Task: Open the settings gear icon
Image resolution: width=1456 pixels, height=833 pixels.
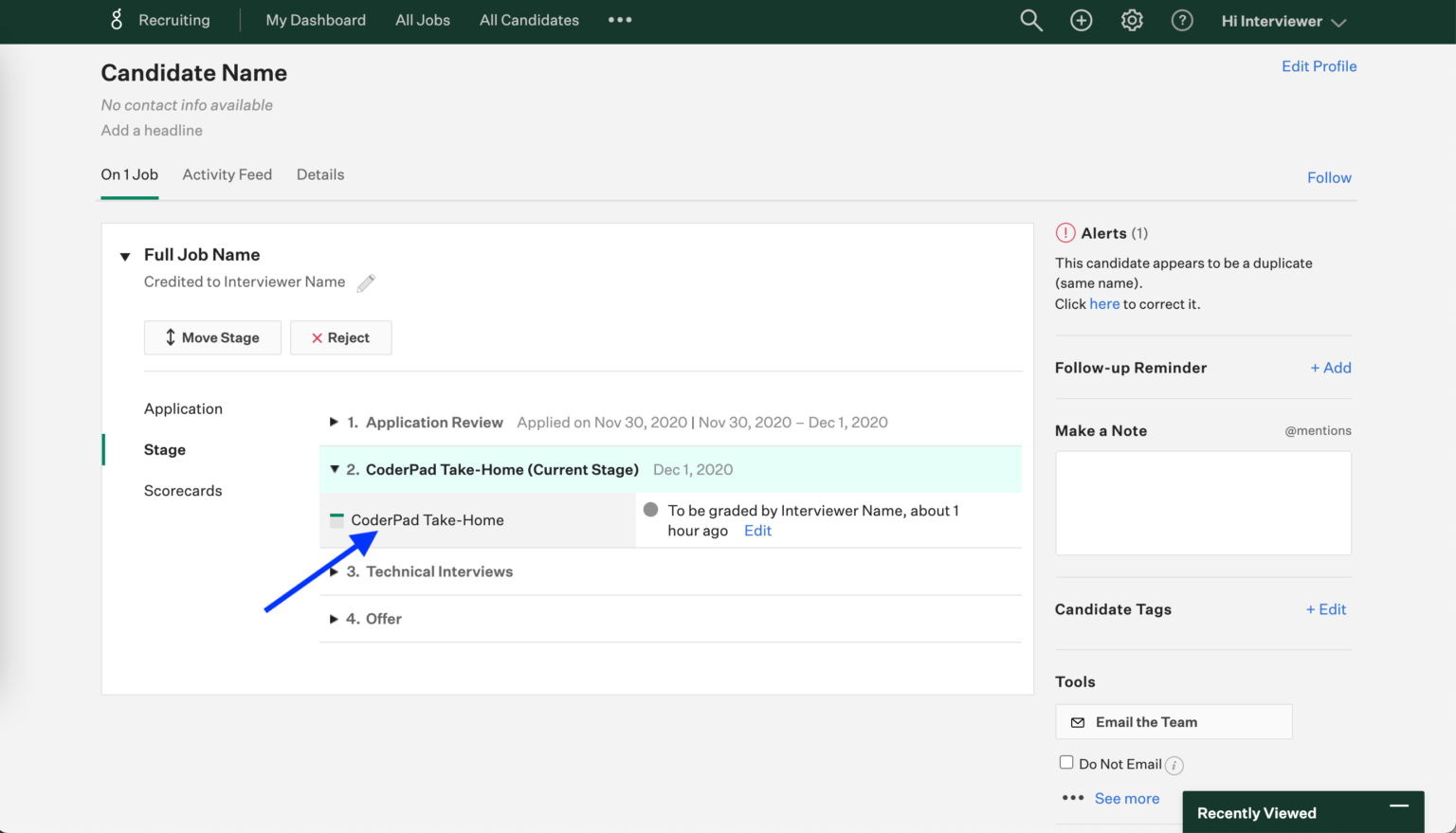Action: click(1132, 20)
